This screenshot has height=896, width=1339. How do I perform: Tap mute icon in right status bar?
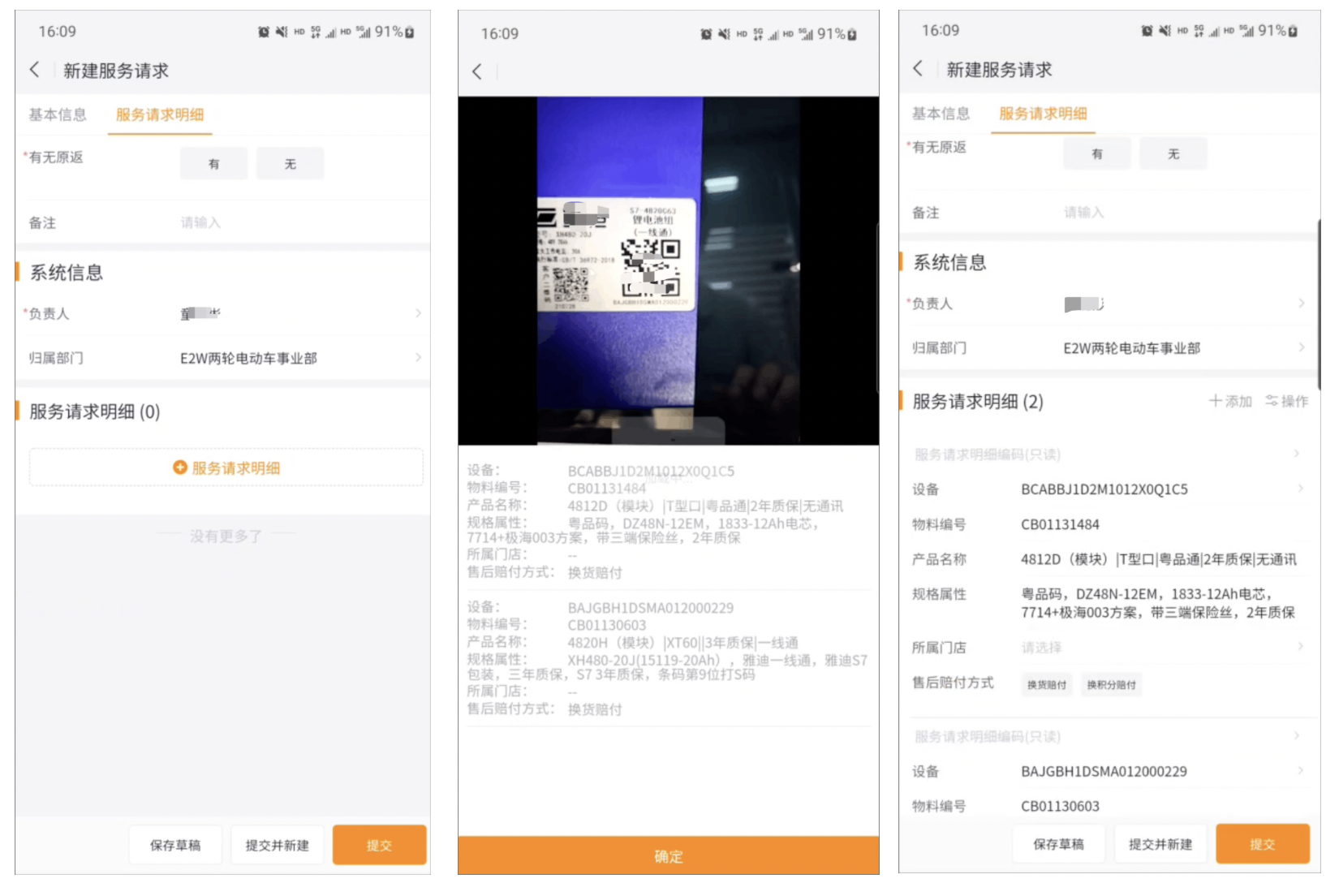1165,31
